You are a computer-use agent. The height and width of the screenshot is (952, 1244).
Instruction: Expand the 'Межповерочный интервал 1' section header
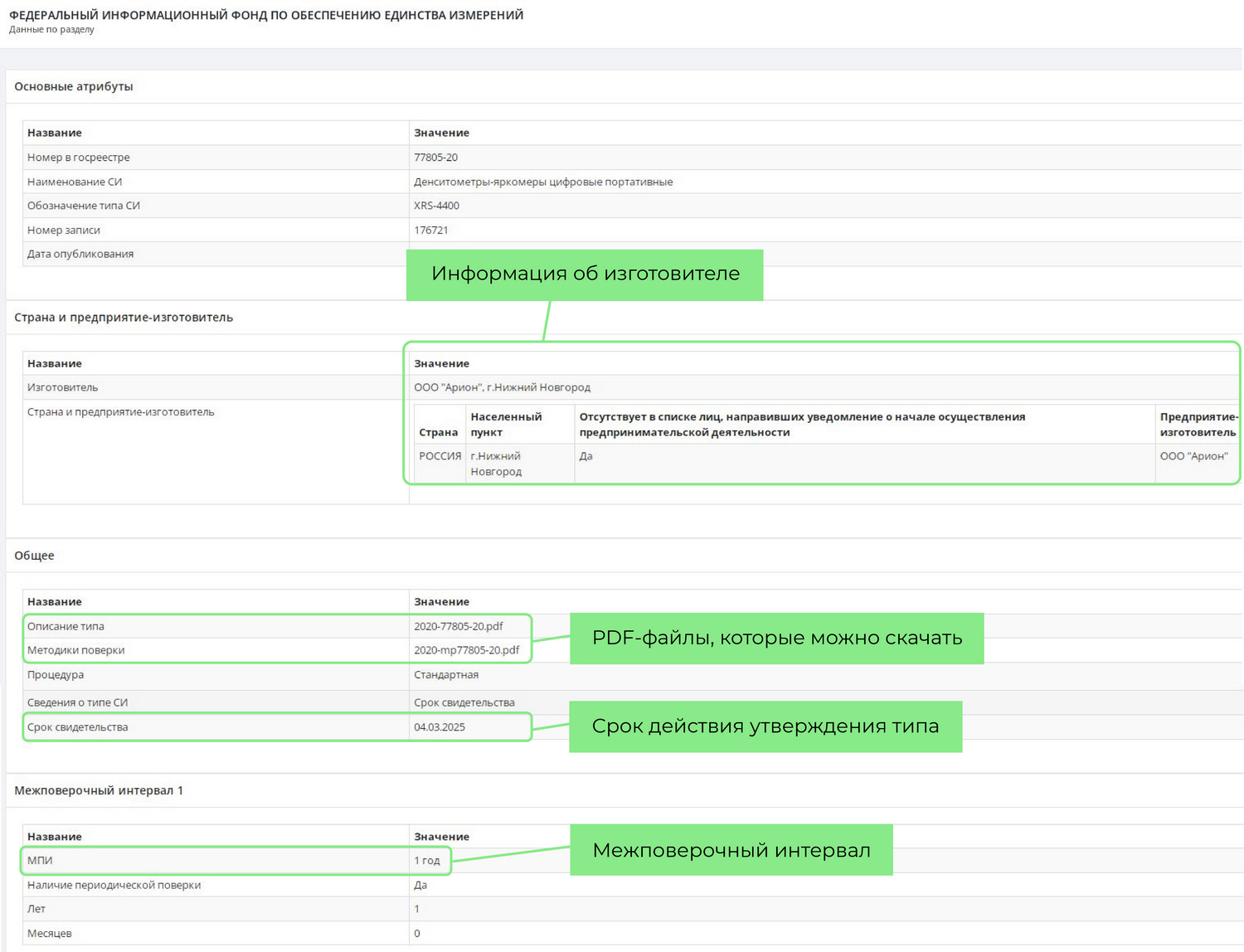pos(99,790)
